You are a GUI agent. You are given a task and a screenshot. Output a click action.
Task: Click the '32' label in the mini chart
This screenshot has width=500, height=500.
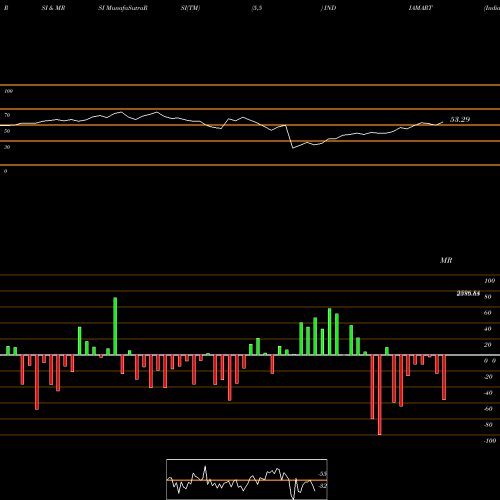coord(322,486)
